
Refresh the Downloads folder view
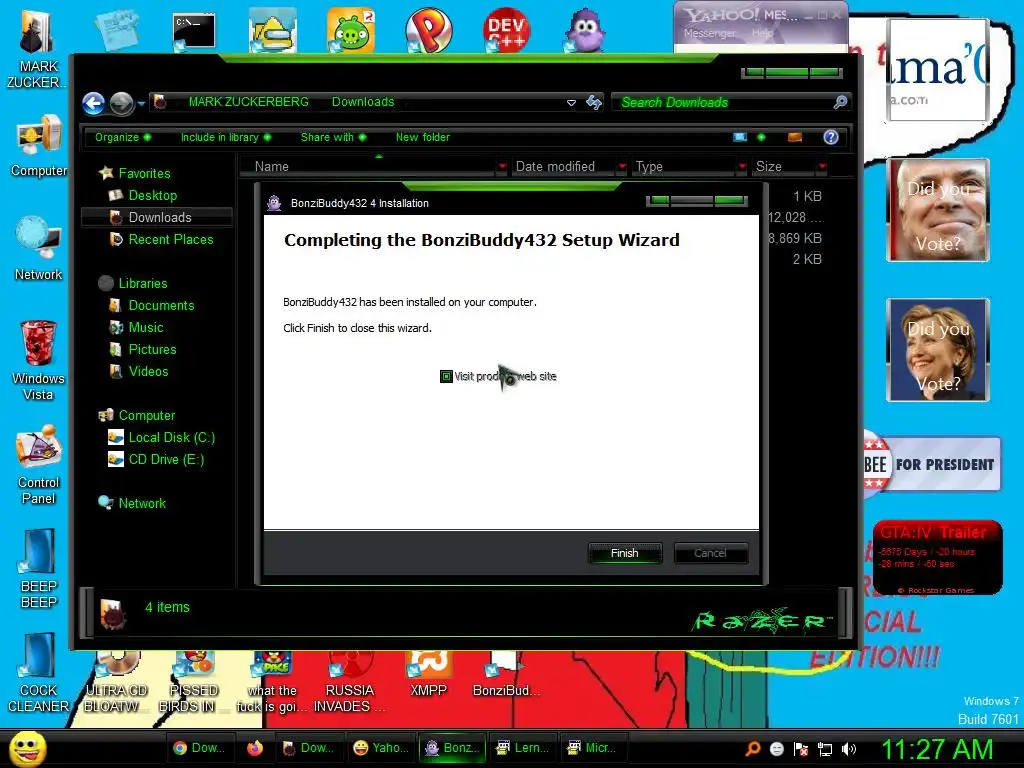coord(594,103)
